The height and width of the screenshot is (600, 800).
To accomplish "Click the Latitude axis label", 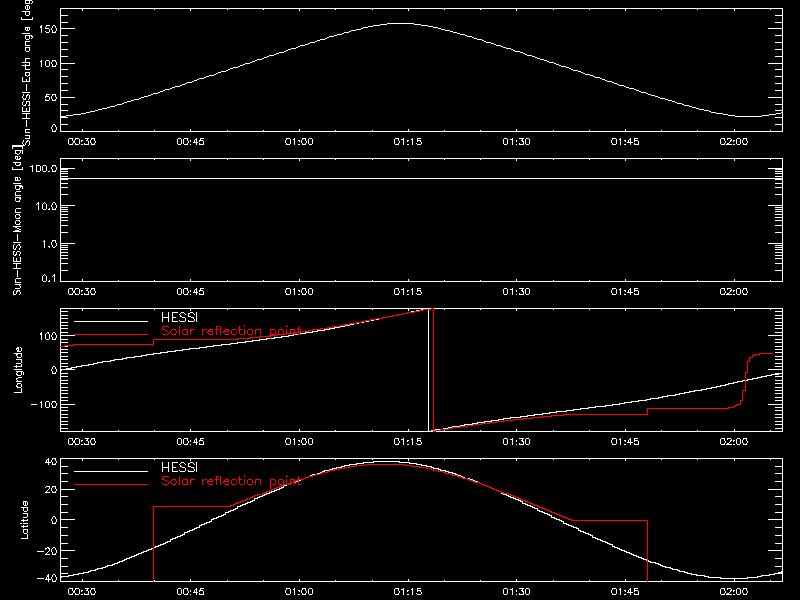I will [24, 519].
